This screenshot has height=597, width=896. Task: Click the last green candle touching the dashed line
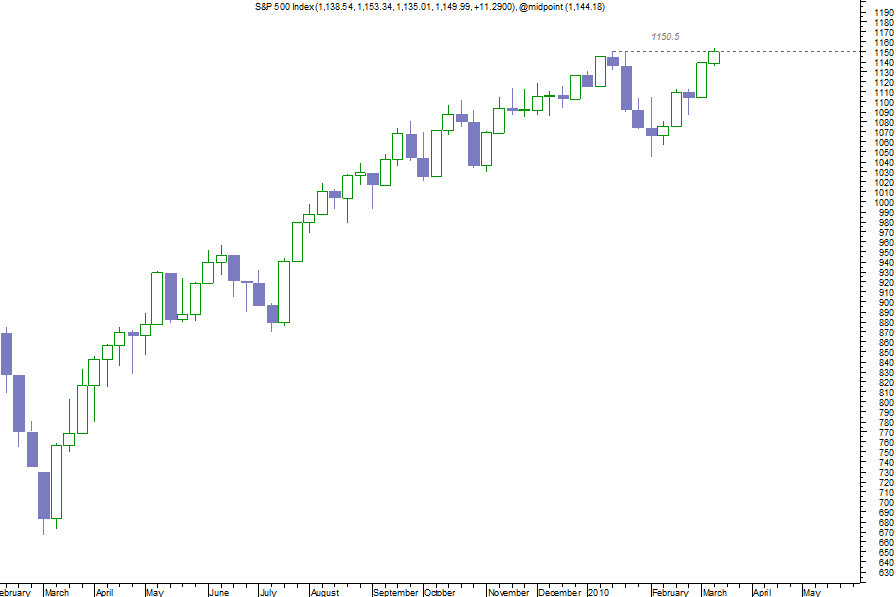[x=714, y=57]
